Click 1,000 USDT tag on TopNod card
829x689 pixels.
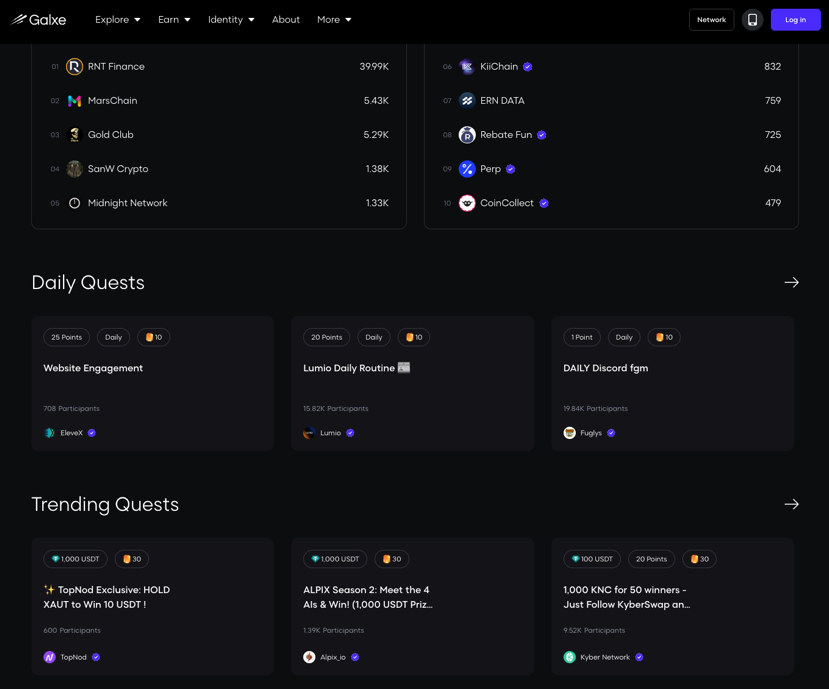[x=75, y=559]
